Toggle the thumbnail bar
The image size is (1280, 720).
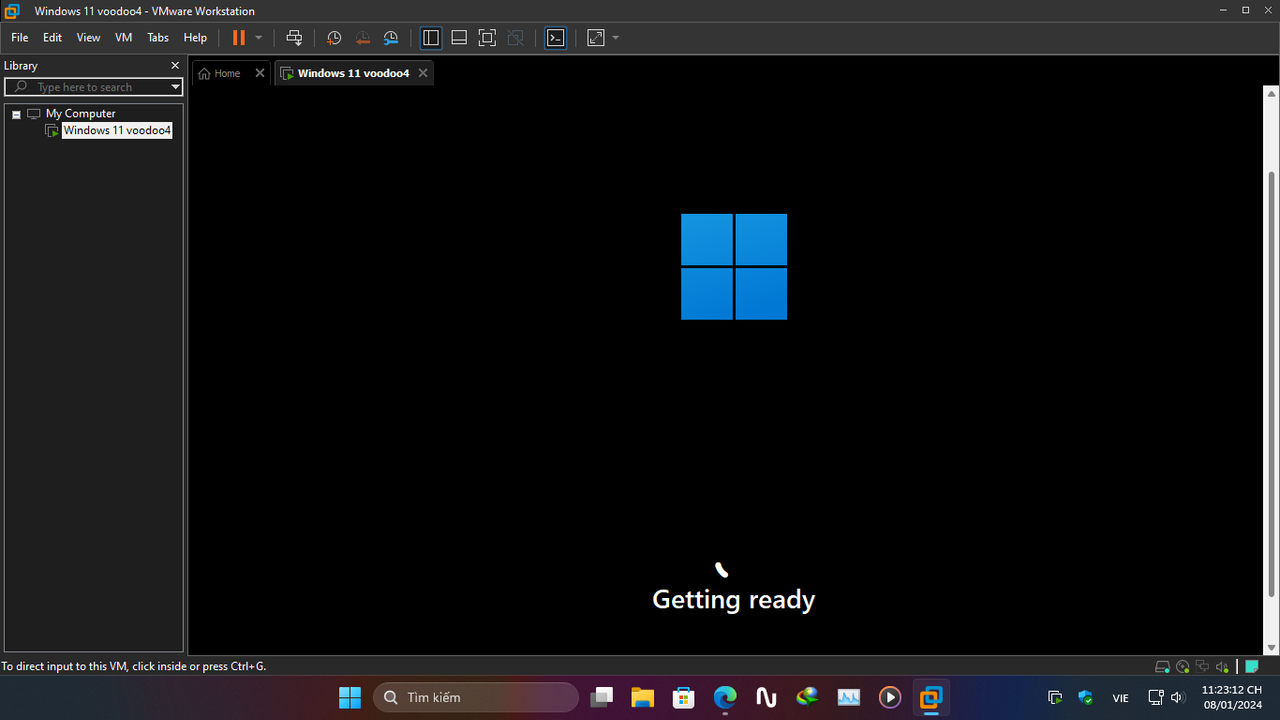(x=459, y=37)
